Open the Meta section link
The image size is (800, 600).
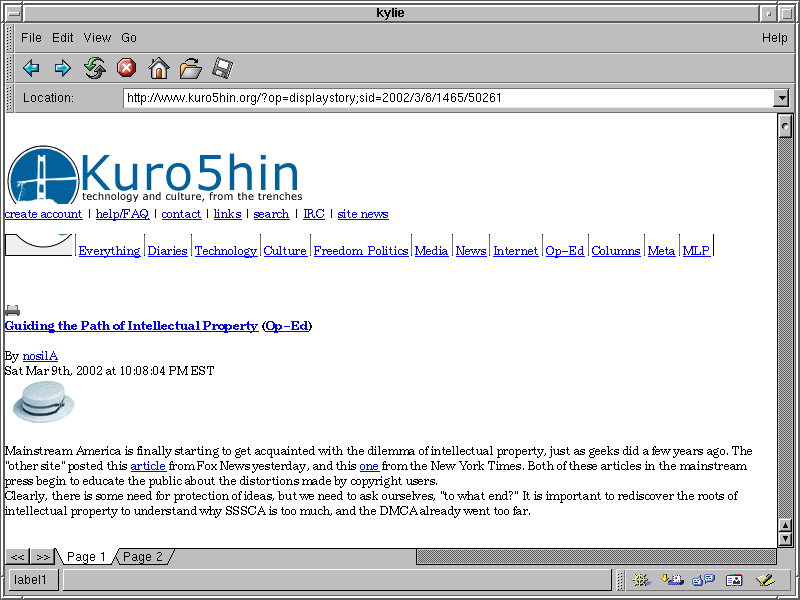tap(661, 251)
